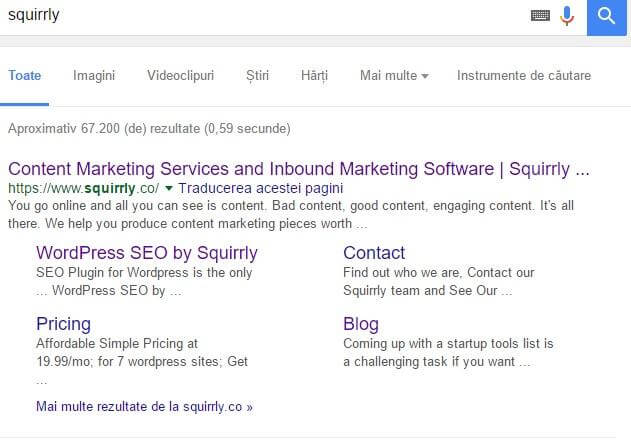This screenshot has width=631, height=442.
Task: Click Mai multe rezultate de la squirrly.co
Action: point(144,407)
